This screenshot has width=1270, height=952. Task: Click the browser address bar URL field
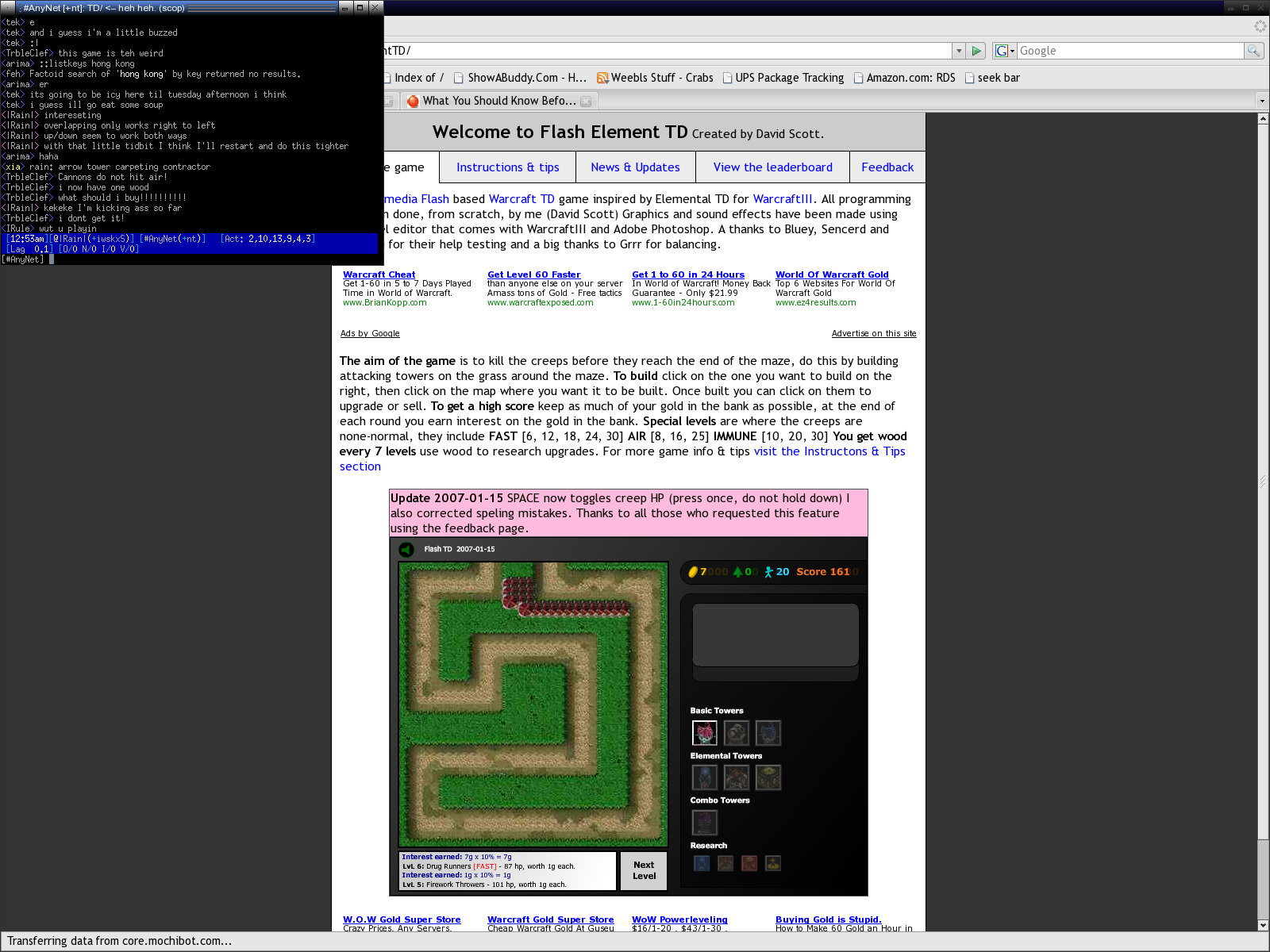click(667, 51)
